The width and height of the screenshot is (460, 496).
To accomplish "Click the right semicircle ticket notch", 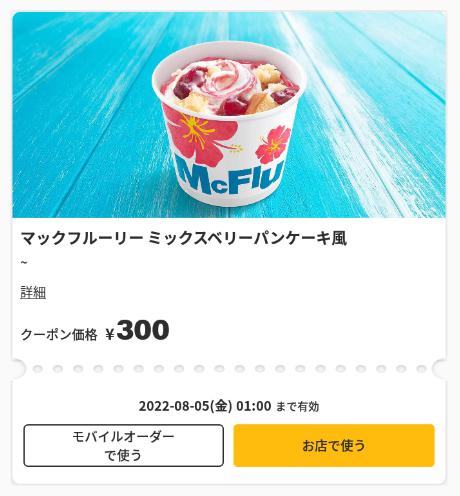I will tap(439, 369).
